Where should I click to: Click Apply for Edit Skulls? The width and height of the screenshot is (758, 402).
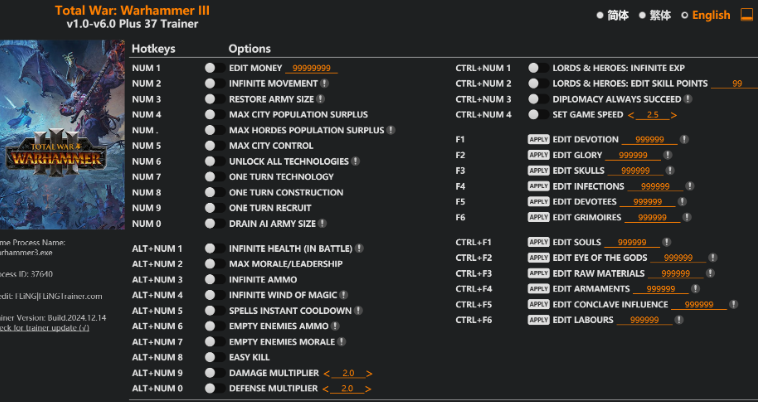tap(539, 171)
